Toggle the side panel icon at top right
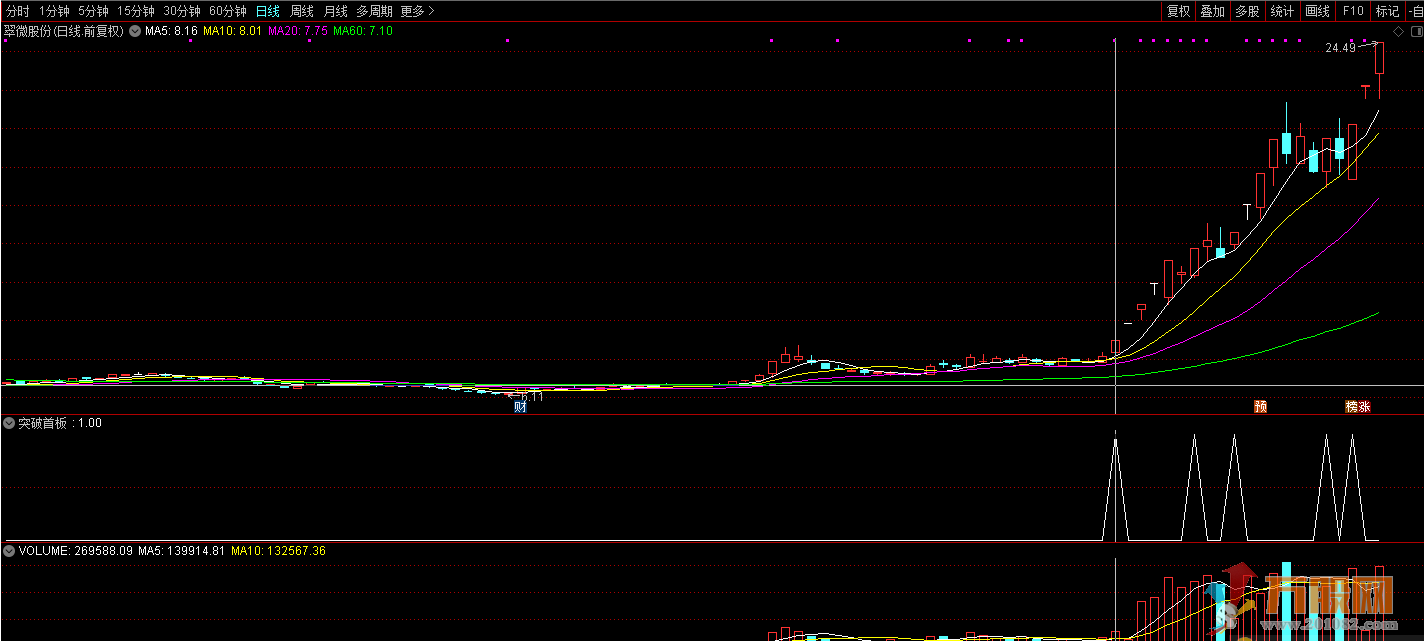Viewport: 1424px width, 641px height. click(1415, 31)
